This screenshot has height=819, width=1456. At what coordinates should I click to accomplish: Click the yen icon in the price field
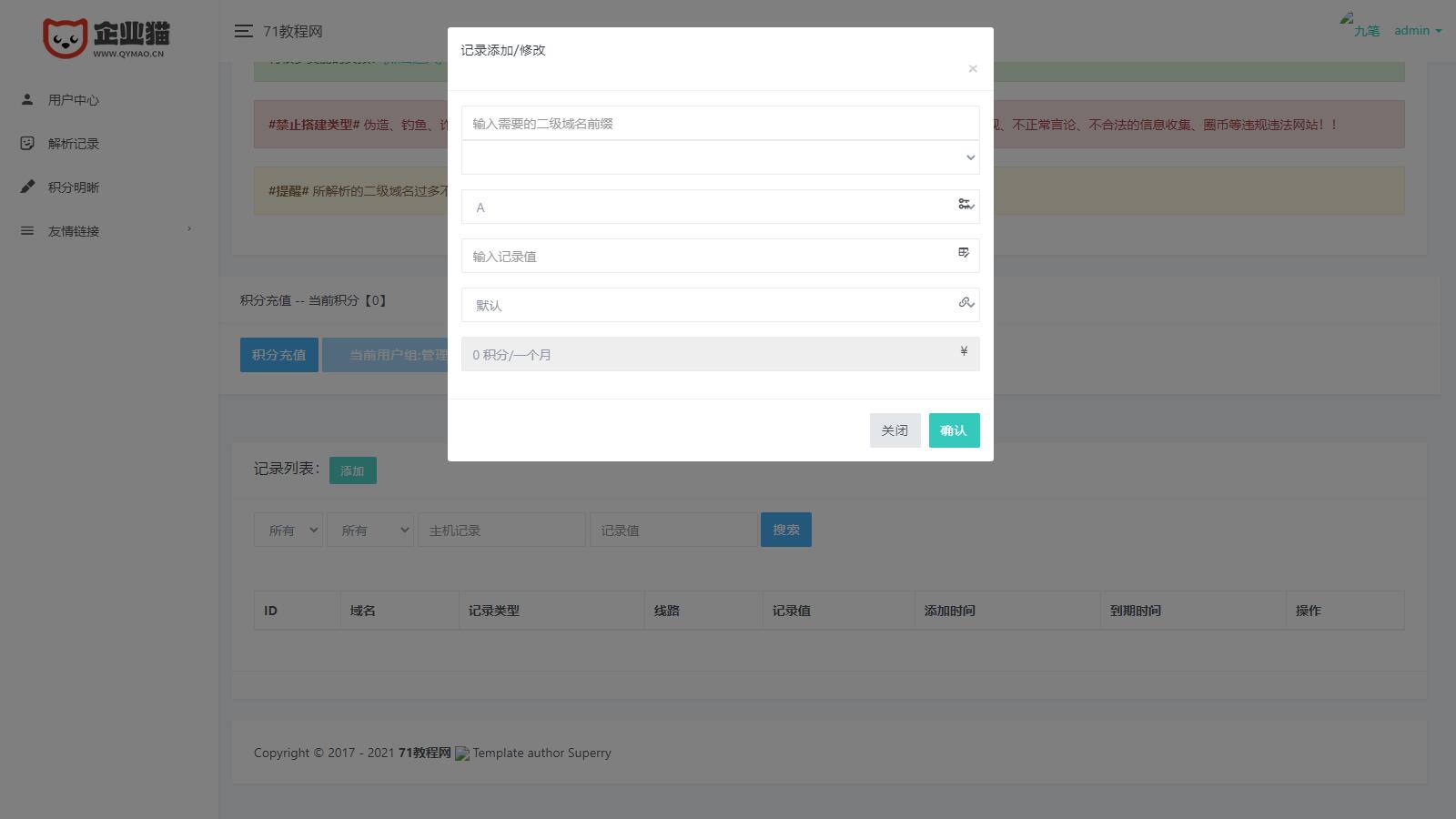pyautogui.click(x=964, y=351)
